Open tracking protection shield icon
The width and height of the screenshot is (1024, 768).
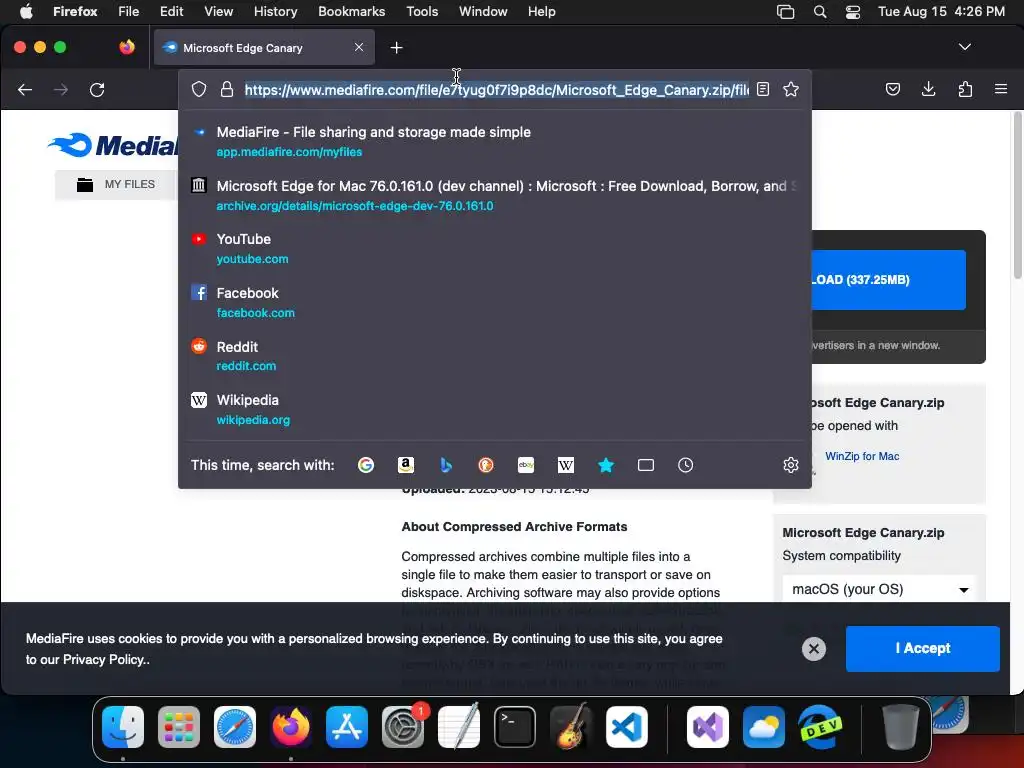[x=199, y=89]
